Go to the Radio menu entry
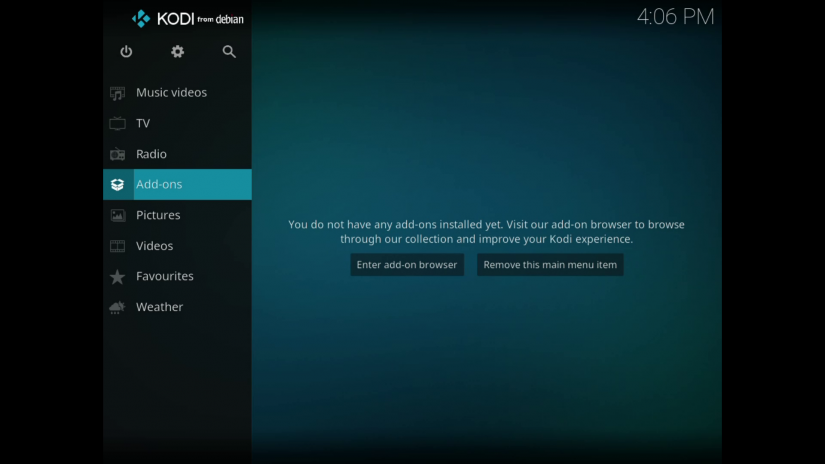The height and width of the screenshot is (464, 825). click(177, 154)
